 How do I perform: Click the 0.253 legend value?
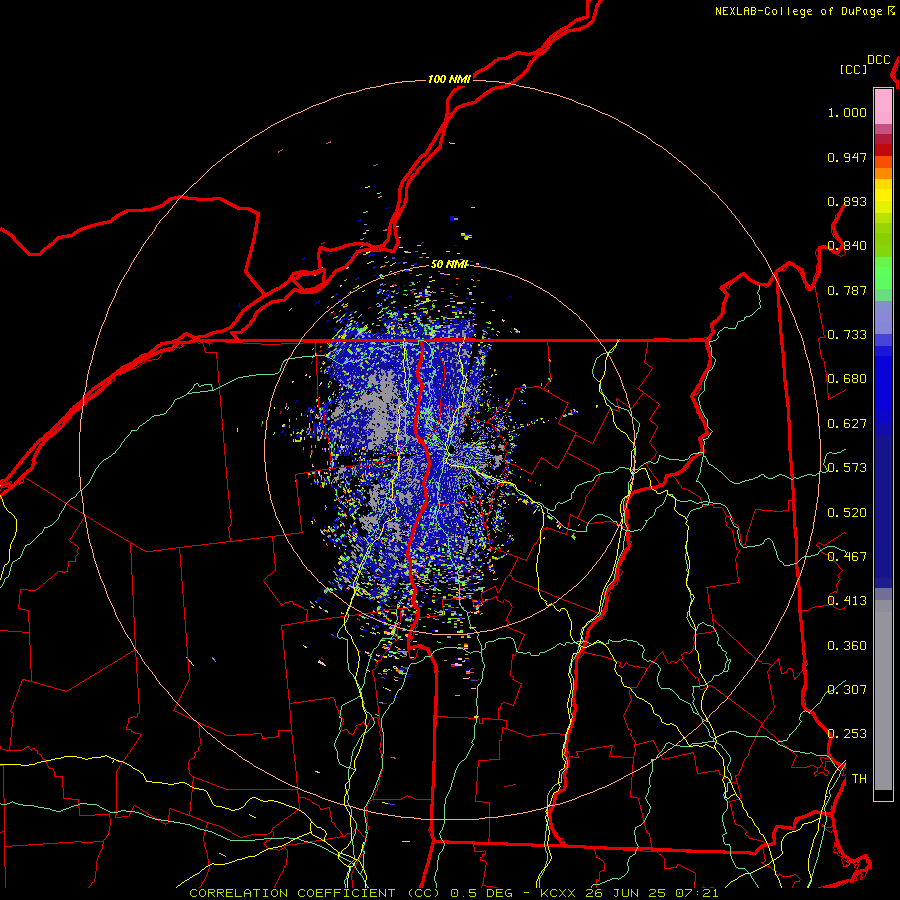(847, 734)
